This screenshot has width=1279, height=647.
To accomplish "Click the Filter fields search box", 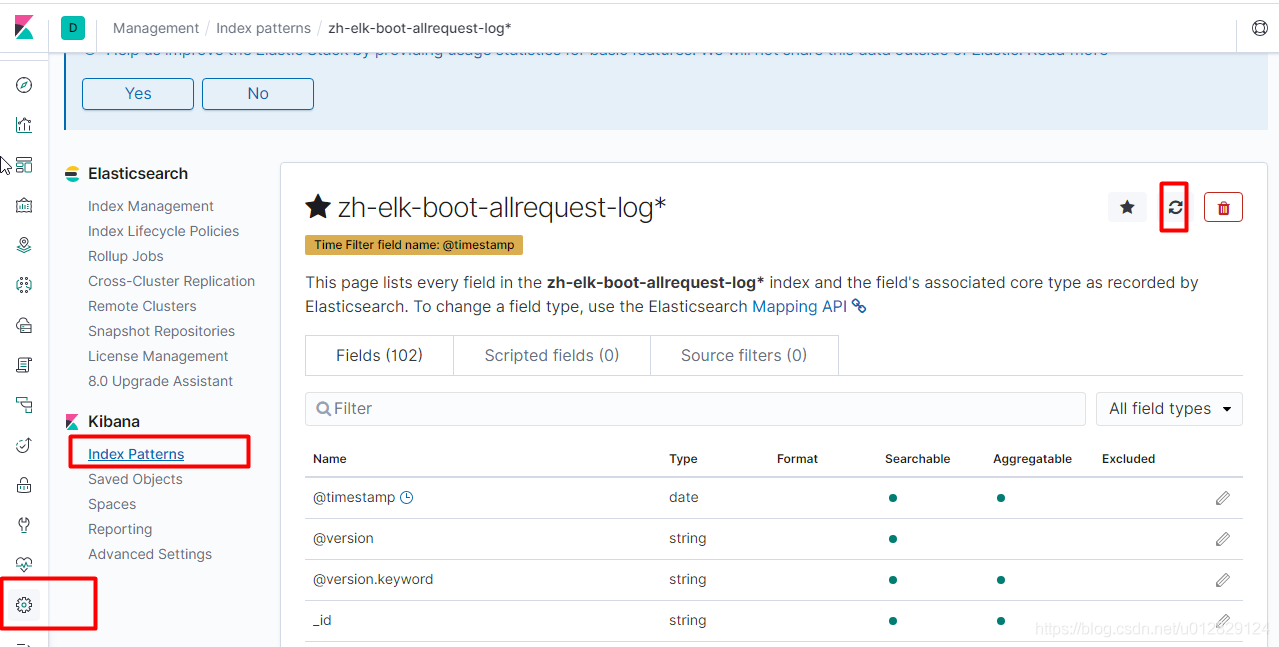I will coord(695,409).
